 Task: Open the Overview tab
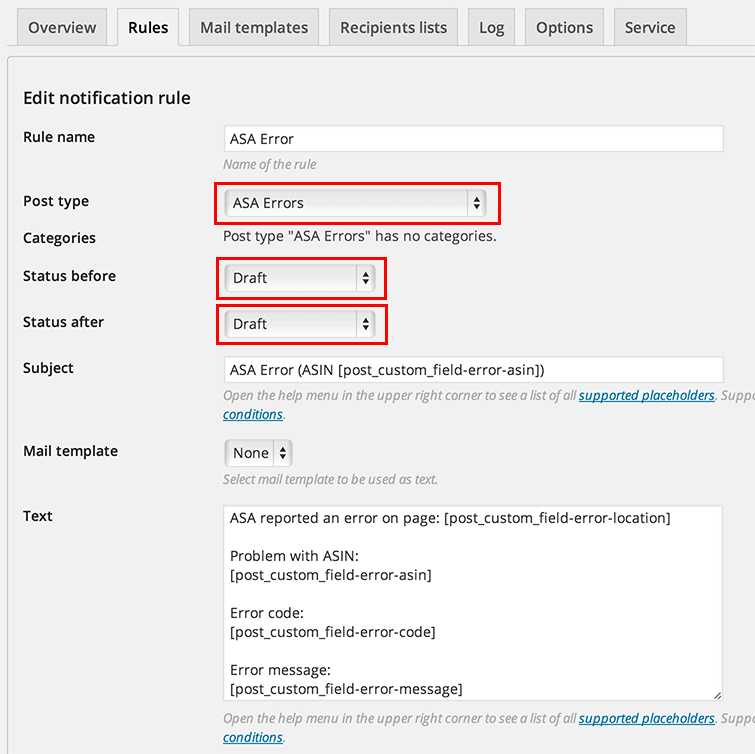[x=62, y=27]
